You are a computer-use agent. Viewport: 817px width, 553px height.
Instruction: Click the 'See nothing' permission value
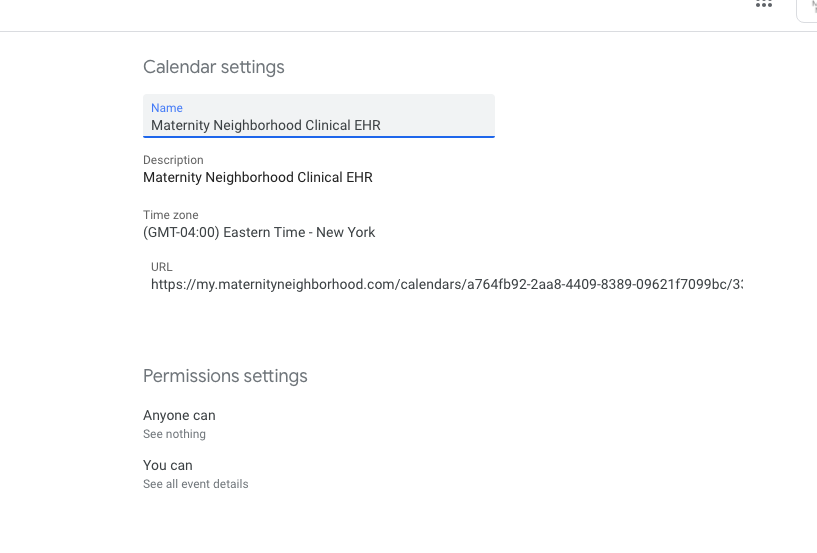pyautogui.click(x=175, y=434)
